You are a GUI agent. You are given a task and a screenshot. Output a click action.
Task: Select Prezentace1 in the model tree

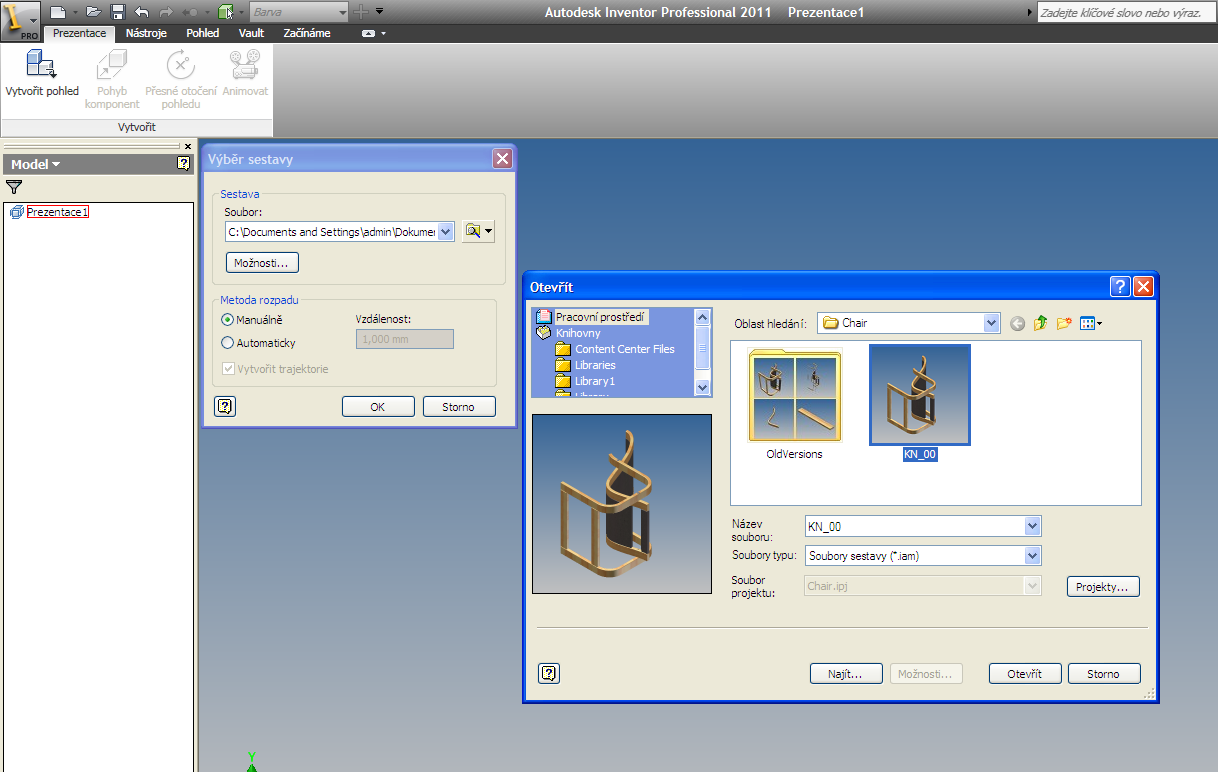[58, 212]
